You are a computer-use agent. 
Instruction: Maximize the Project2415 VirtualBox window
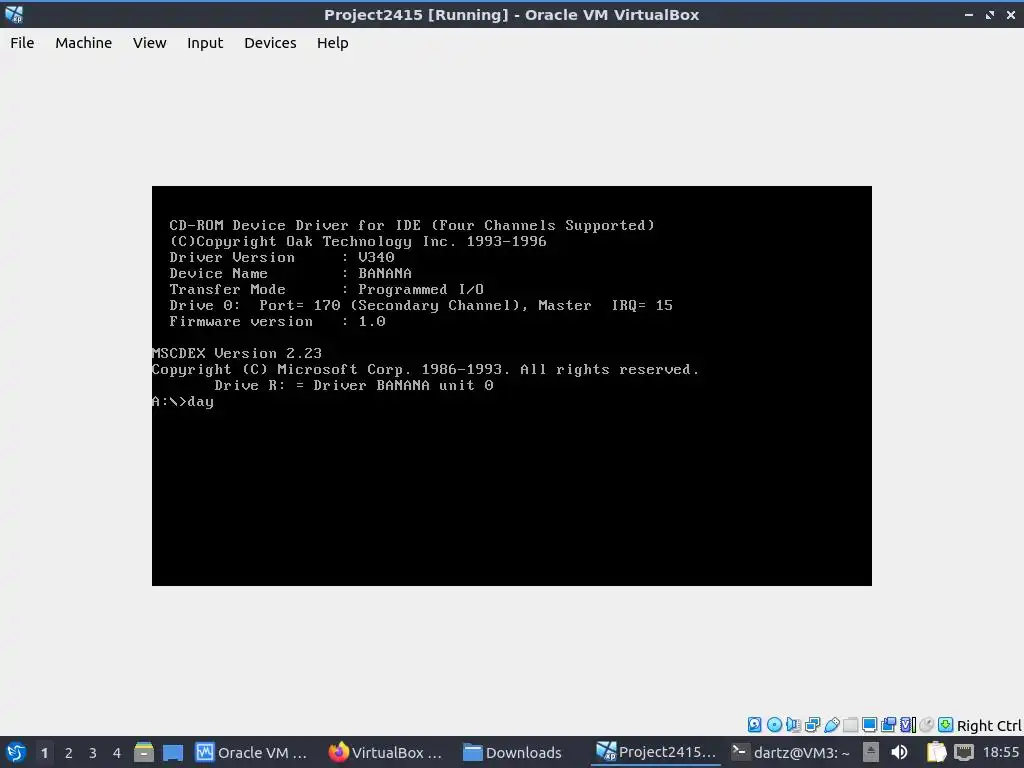point(990,14)
